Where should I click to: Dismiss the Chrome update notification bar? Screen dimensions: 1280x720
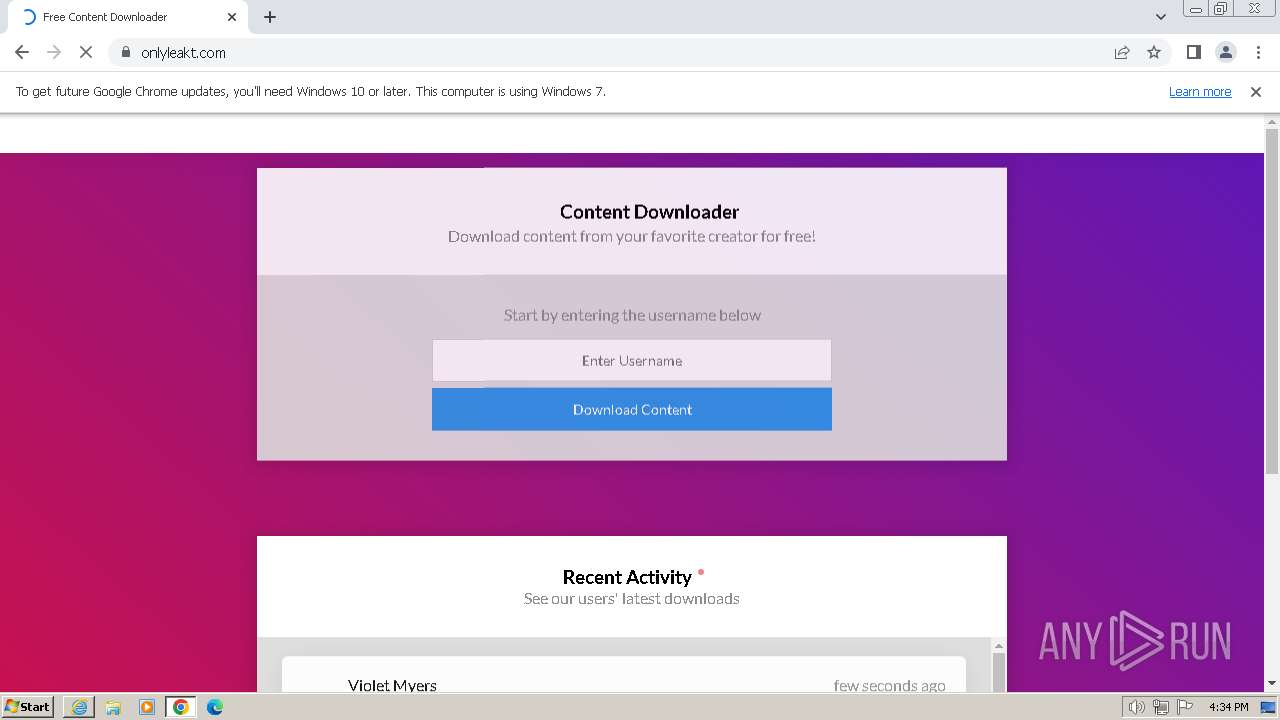1256,91
